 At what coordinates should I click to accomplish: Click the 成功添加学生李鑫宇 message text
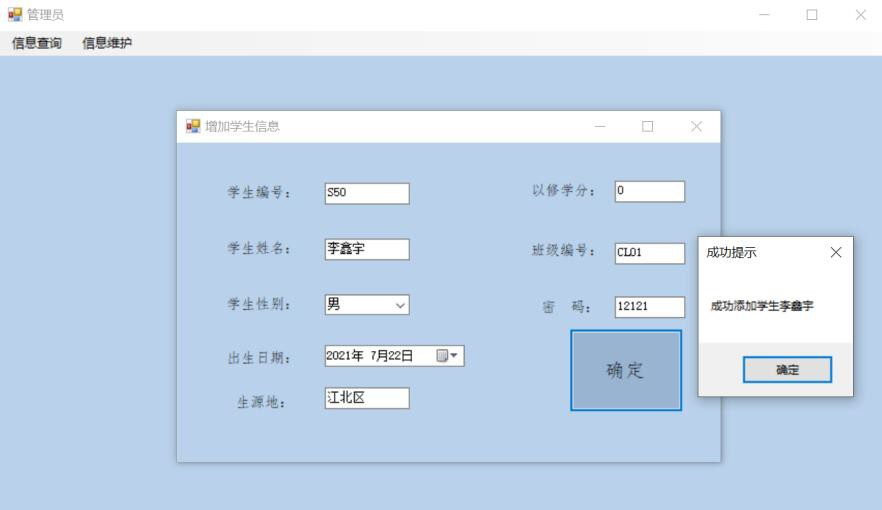(x=762, y=306)
